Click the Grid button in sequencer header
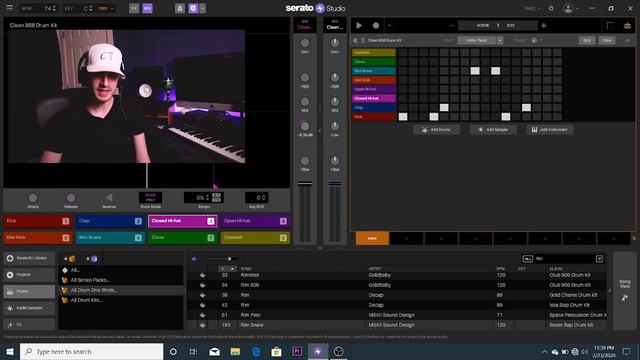 (x=587, y=40)
